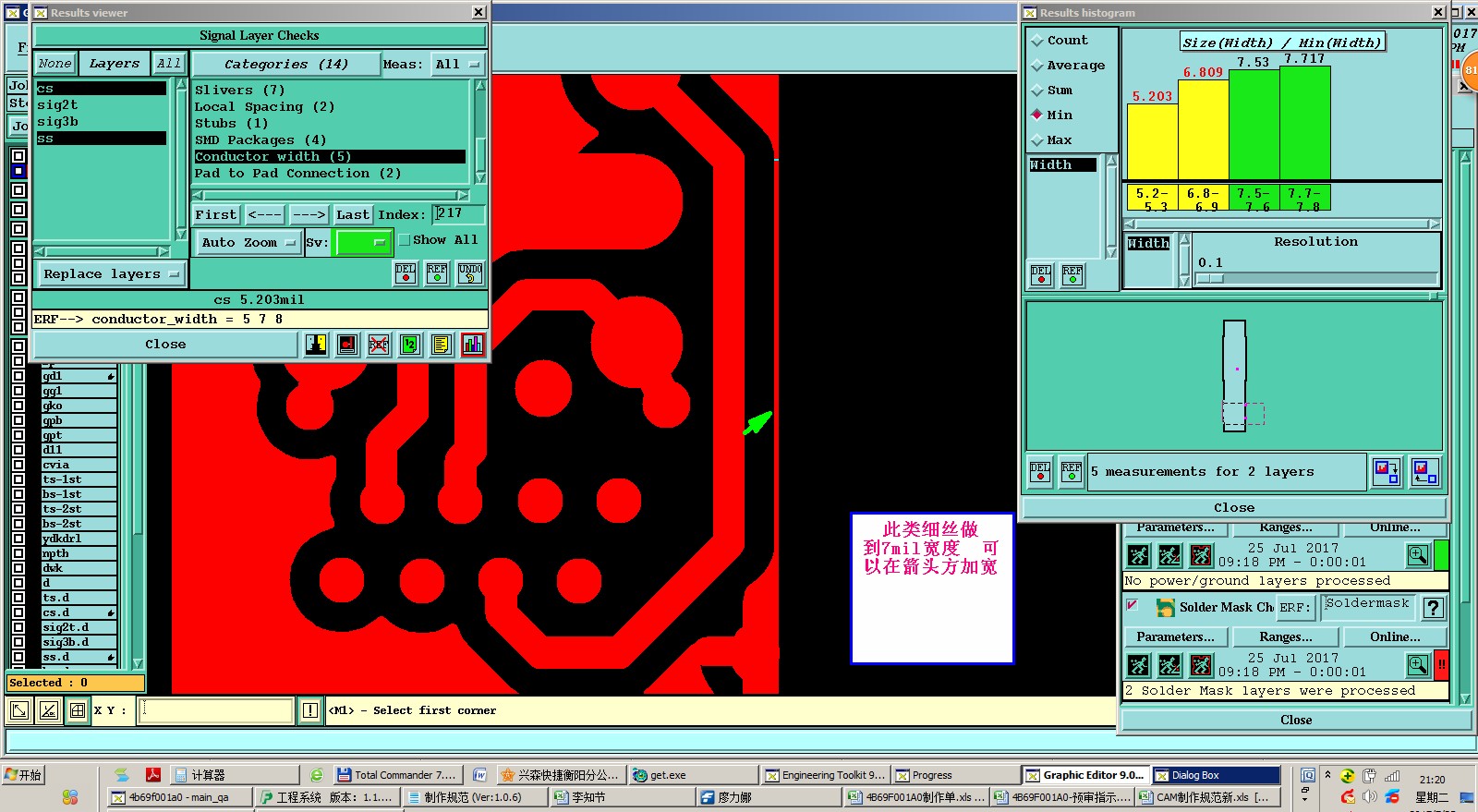Image resolution: width=1478 pixels, height=812 pixels.
Task: Enable the Show All checkbox
Action: coord(404,240)
